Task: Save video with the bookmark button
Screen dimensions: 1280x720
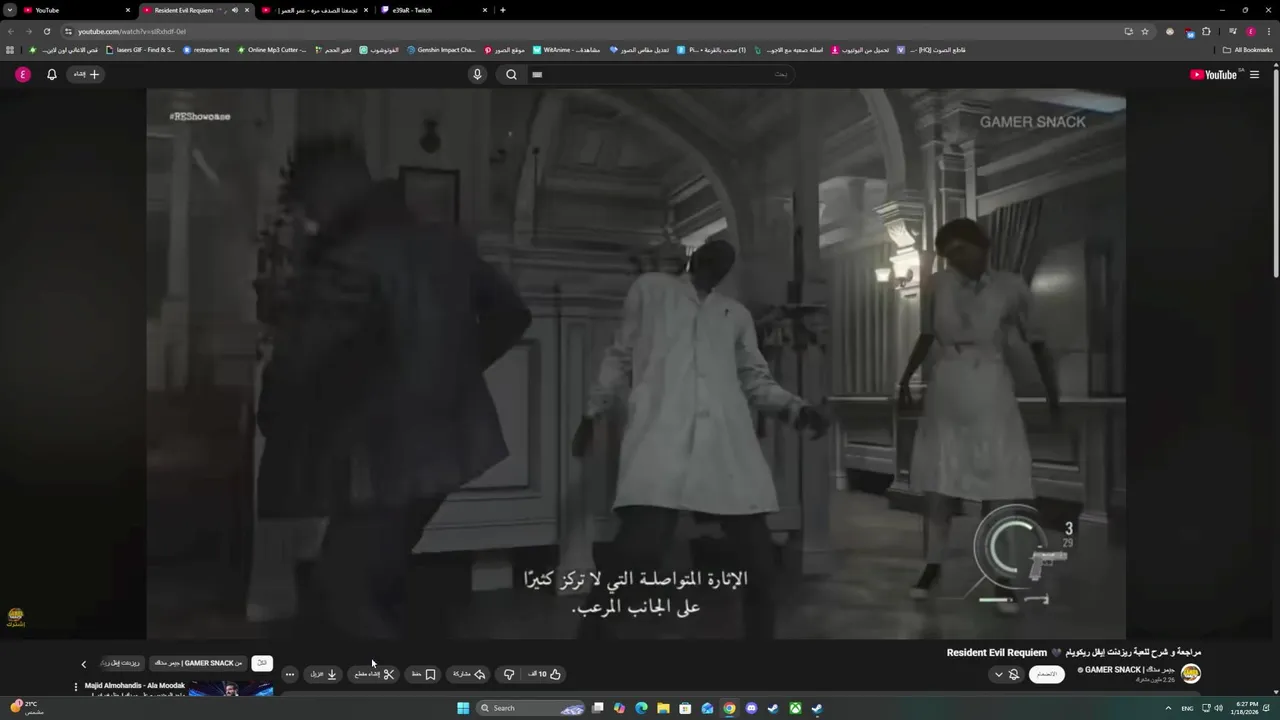Action: (424, 674)
